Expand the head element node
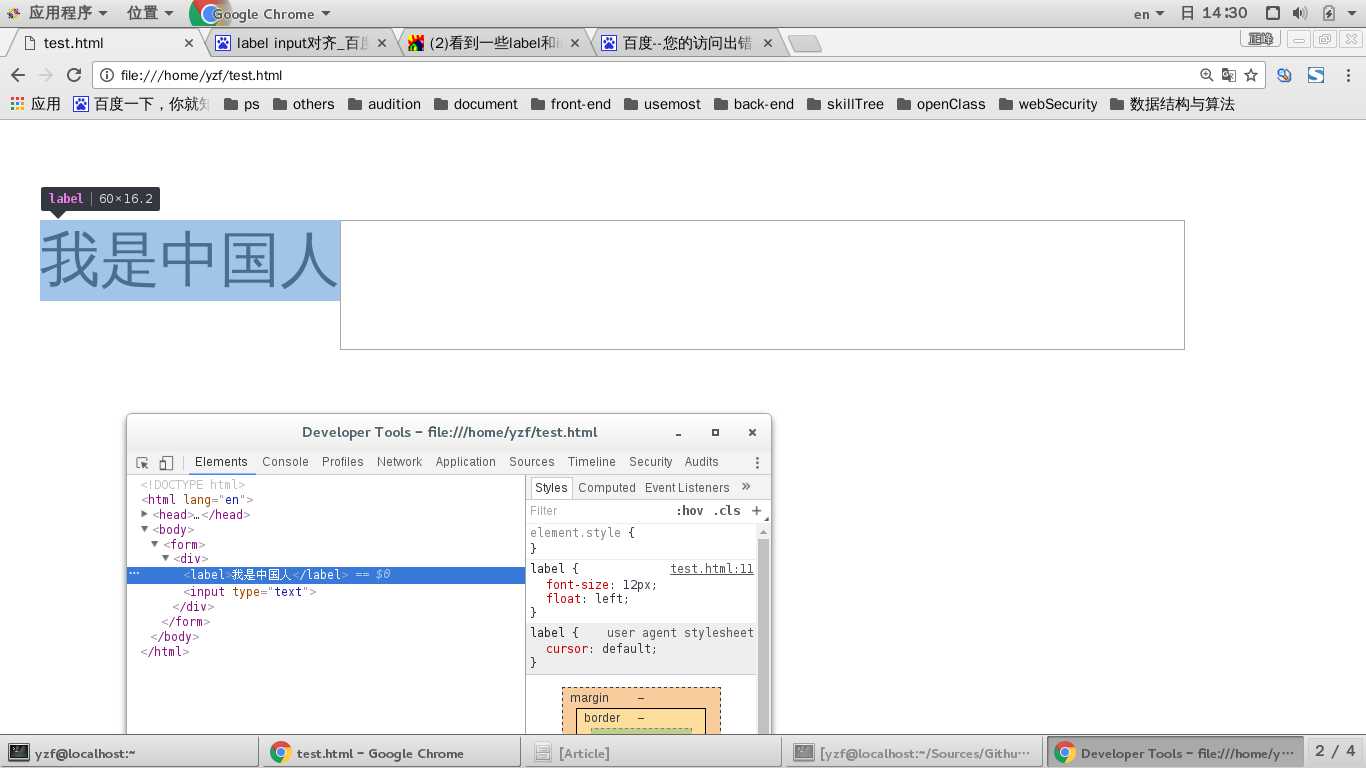 [145, 514]
